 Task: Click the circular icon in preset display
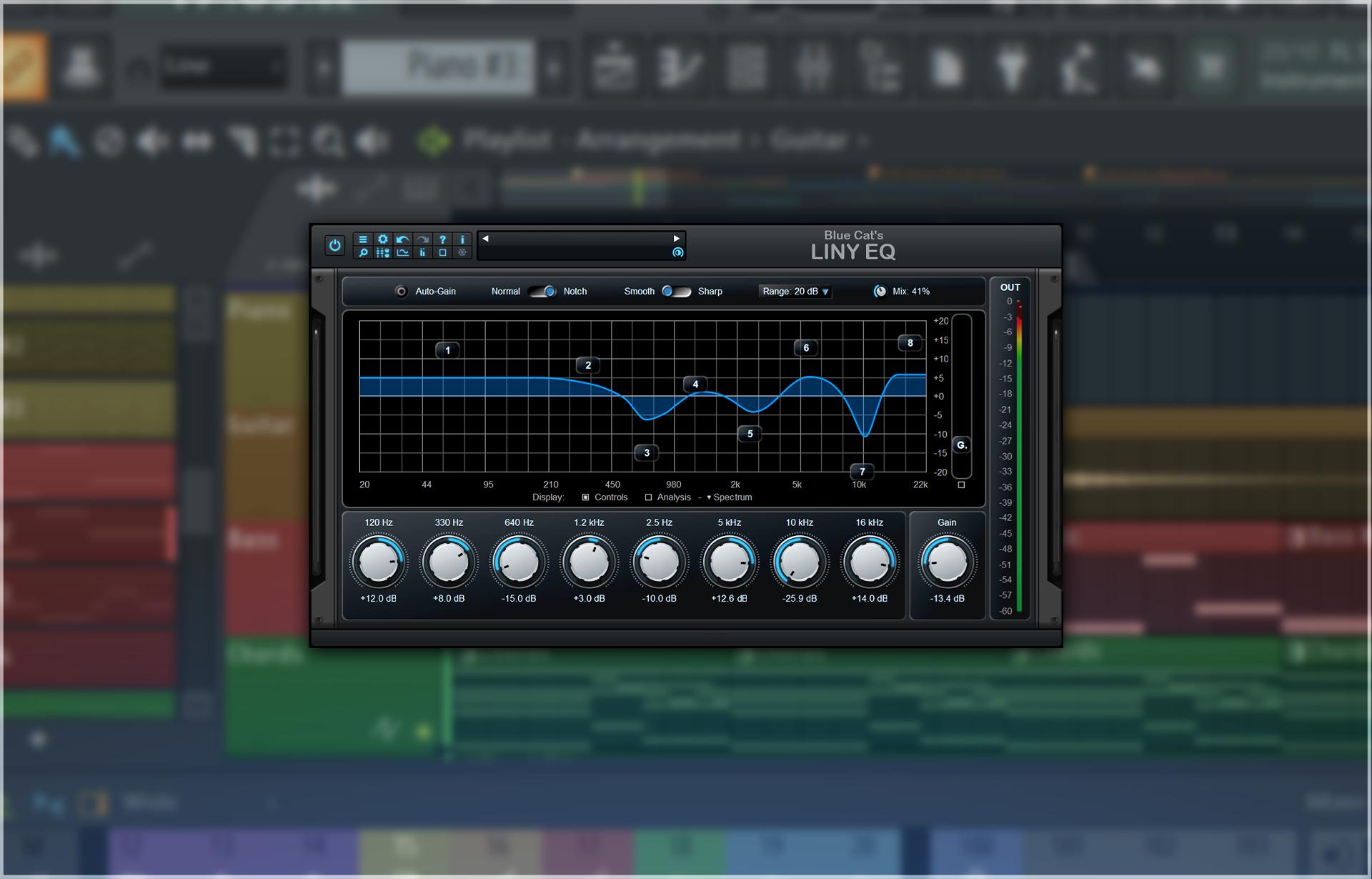678,252
